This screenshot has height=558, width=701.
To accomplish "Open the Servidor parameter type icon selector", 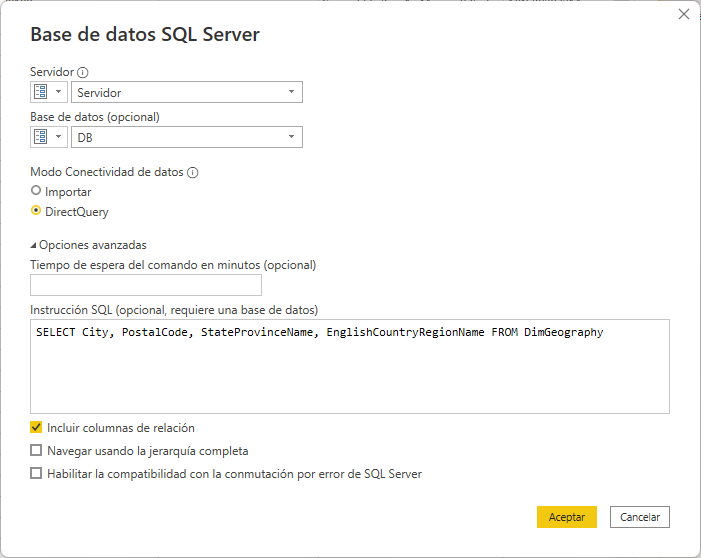I will pos(49,92).
